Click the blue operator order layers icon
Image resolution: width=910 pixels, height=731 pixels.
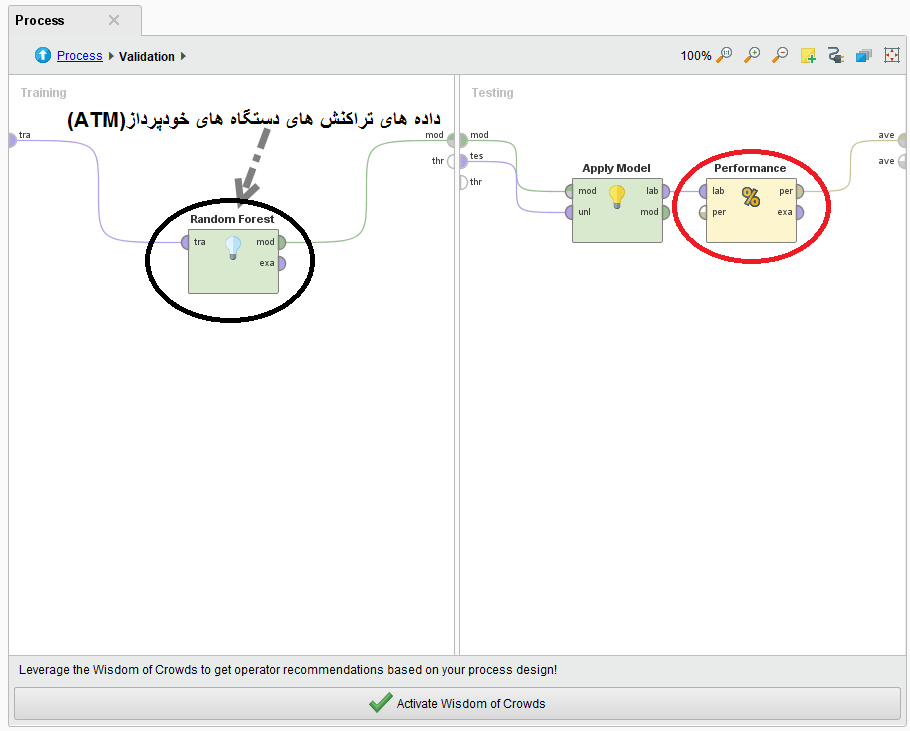click(x=864, y=55)
